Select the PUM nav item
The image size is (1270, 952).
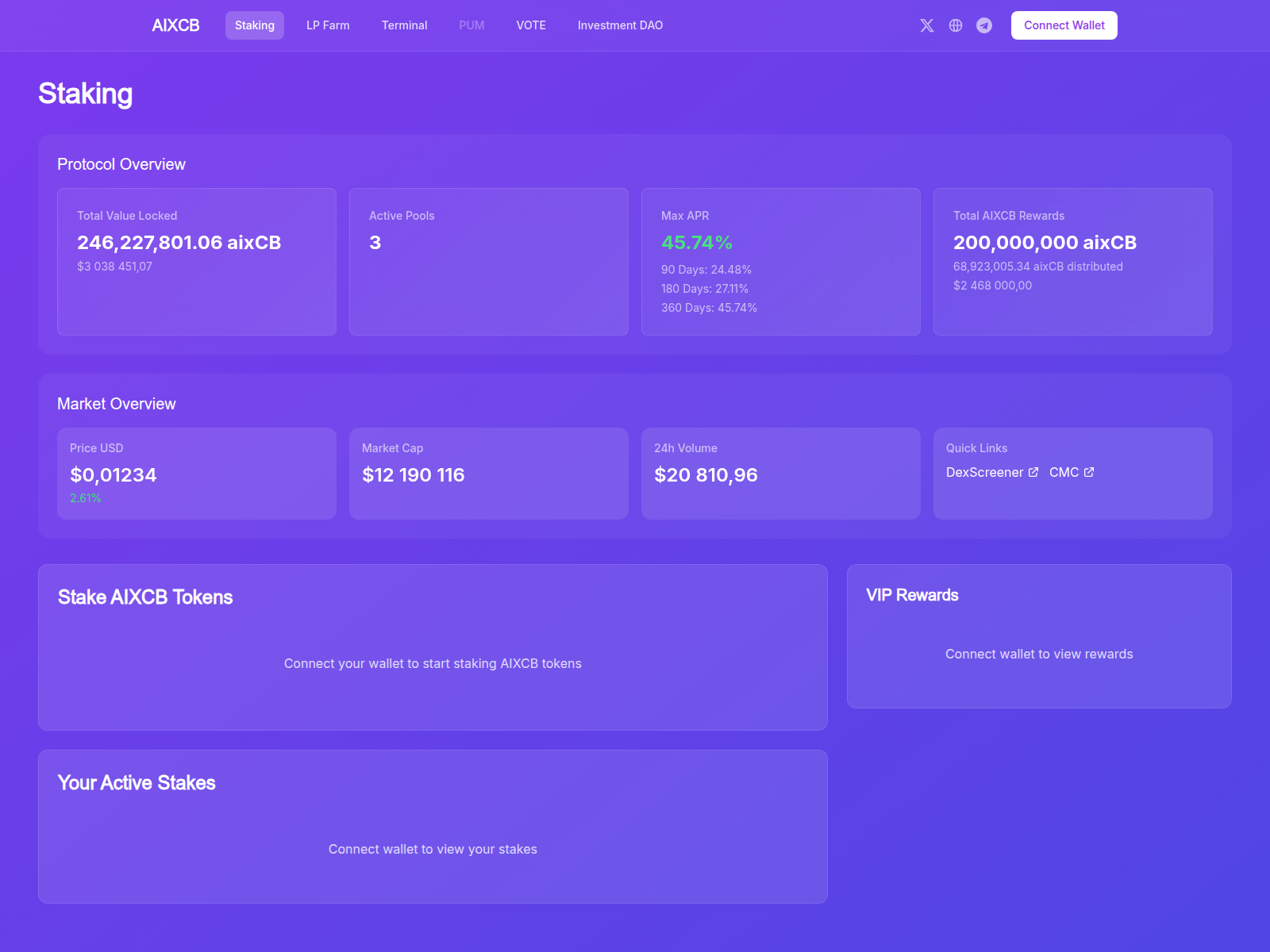pyautogui.click(x=471, y=25)
